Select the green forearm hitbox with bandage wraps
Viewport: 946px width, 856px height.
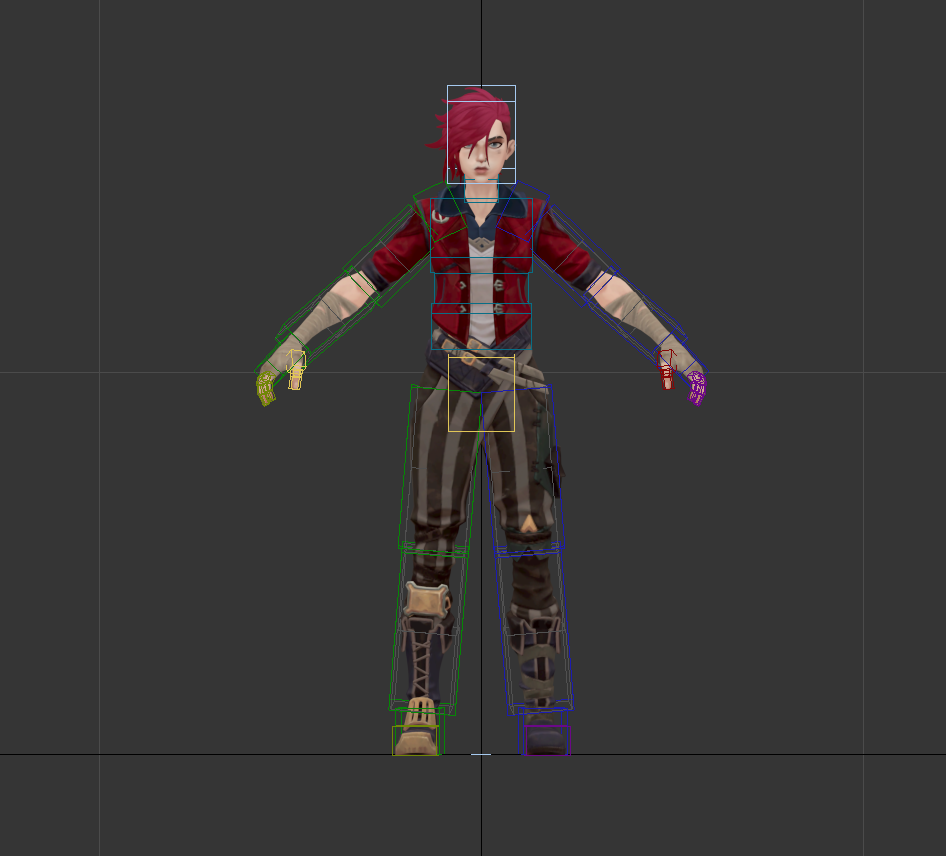(327, 314)
